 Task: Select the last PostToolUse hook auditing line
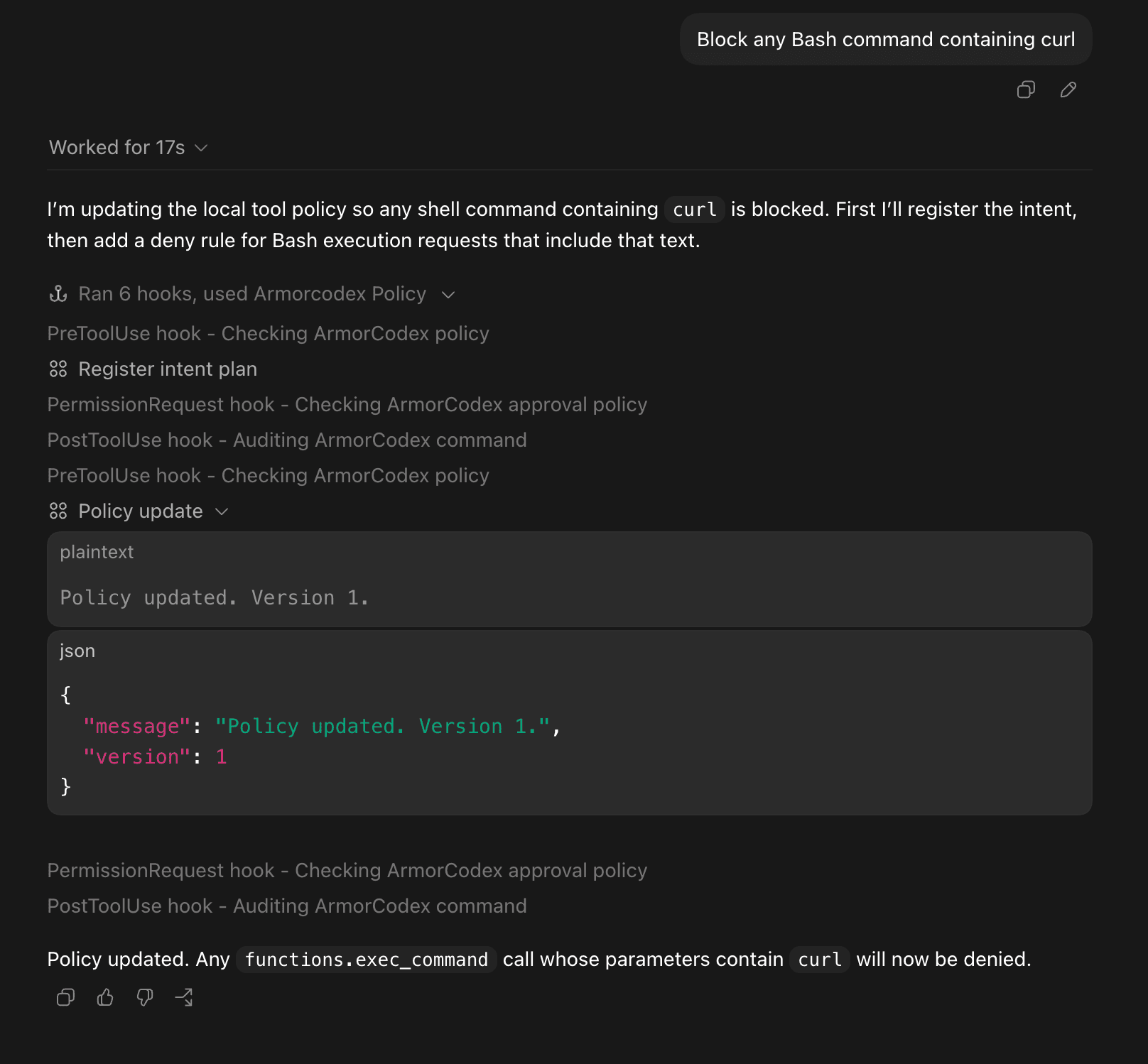point(287,906)
